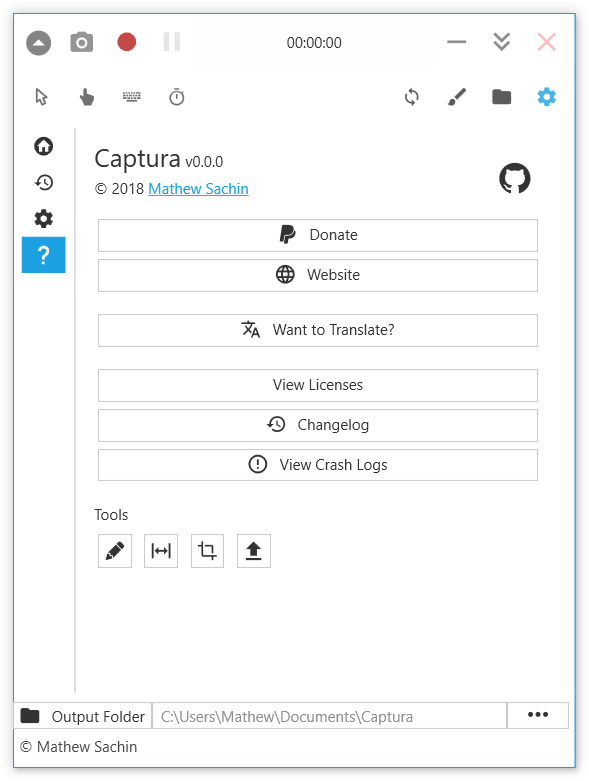Toggle mouse clicks overlay hand icon
This screenshot has width=589, height=781.
[x=87, y=97]
